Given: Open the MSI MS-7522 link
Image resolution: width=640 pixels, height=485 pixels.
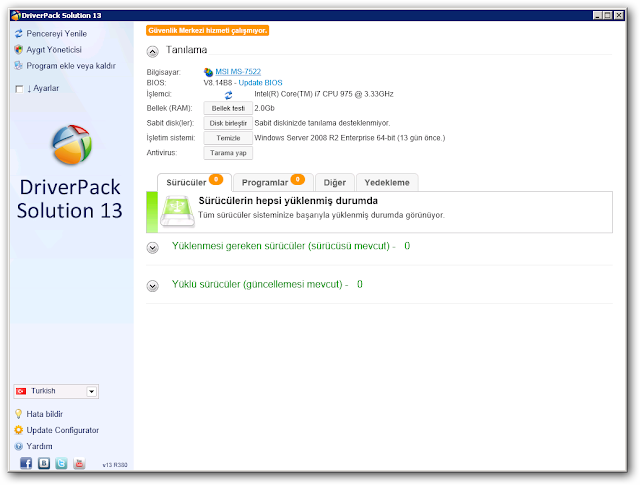Looking at the screenshot, I should [x=238, y=71].
